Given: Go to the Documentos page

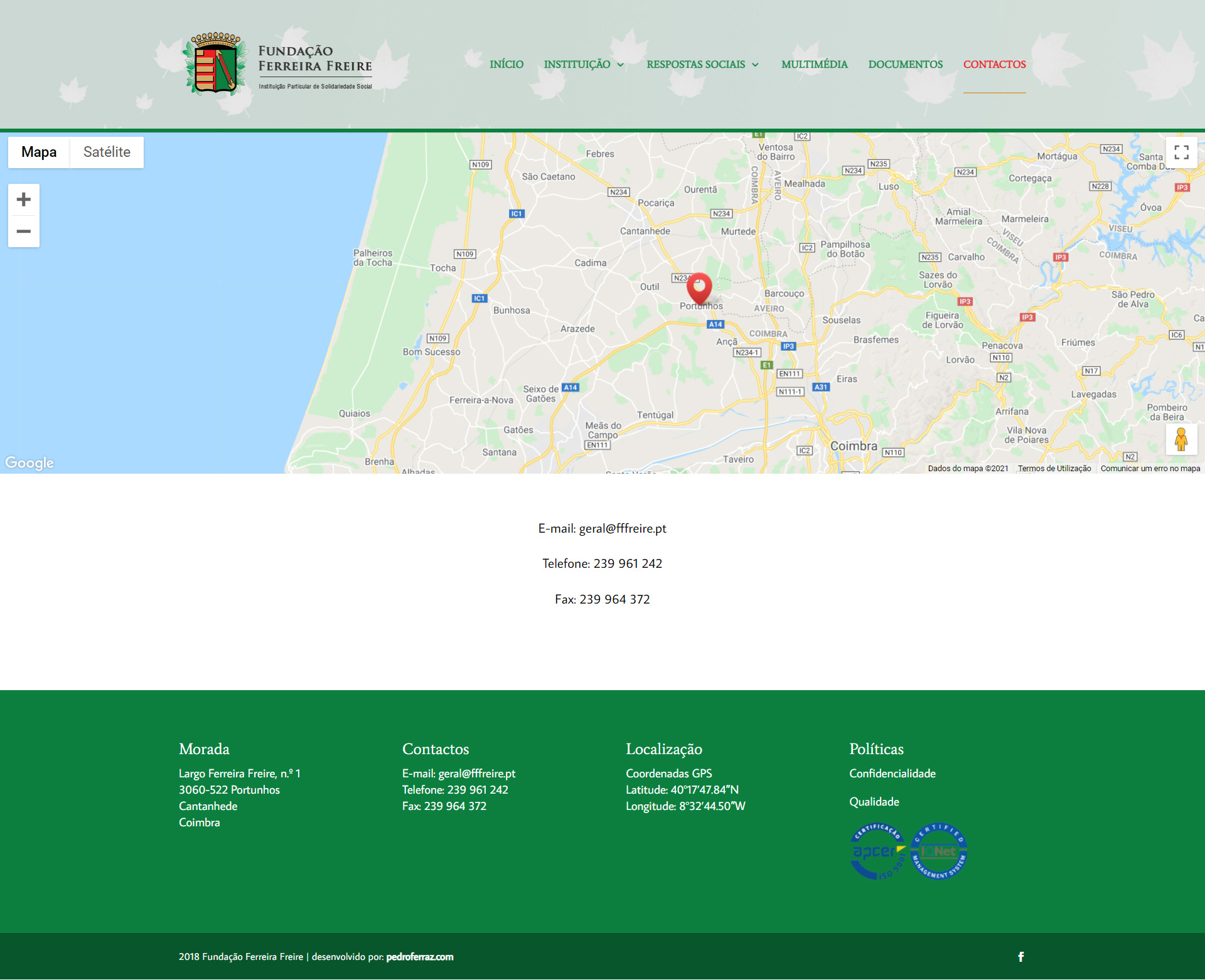Looking at the screenshot, I should pyautogui.click(x=905, y=65).
